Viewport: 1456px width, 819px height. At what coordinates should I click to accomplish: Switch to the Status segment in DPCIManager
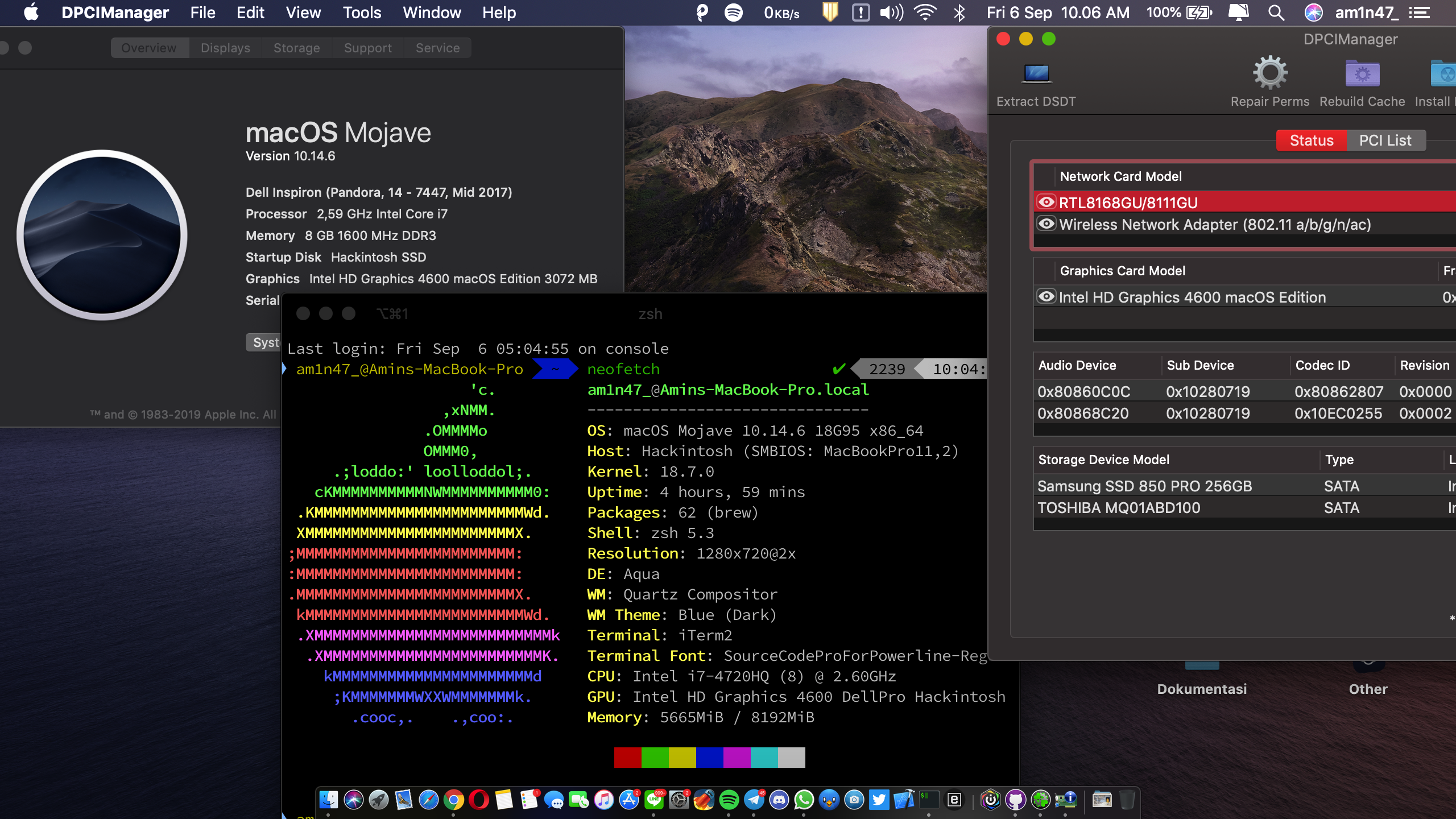1311,140
